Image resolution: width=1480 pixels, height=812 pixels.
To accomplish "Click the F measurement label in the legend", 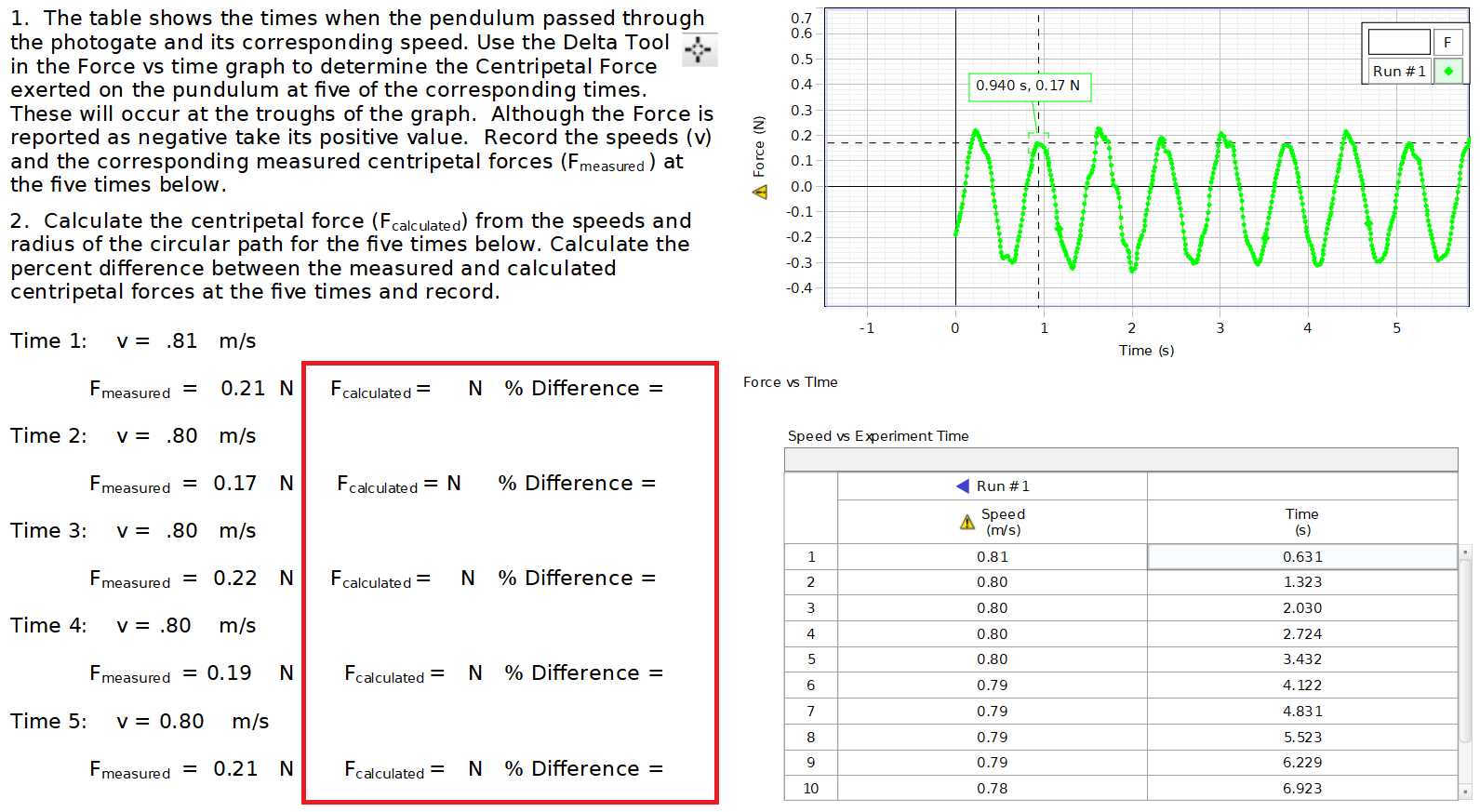I will coord(1447,42).
